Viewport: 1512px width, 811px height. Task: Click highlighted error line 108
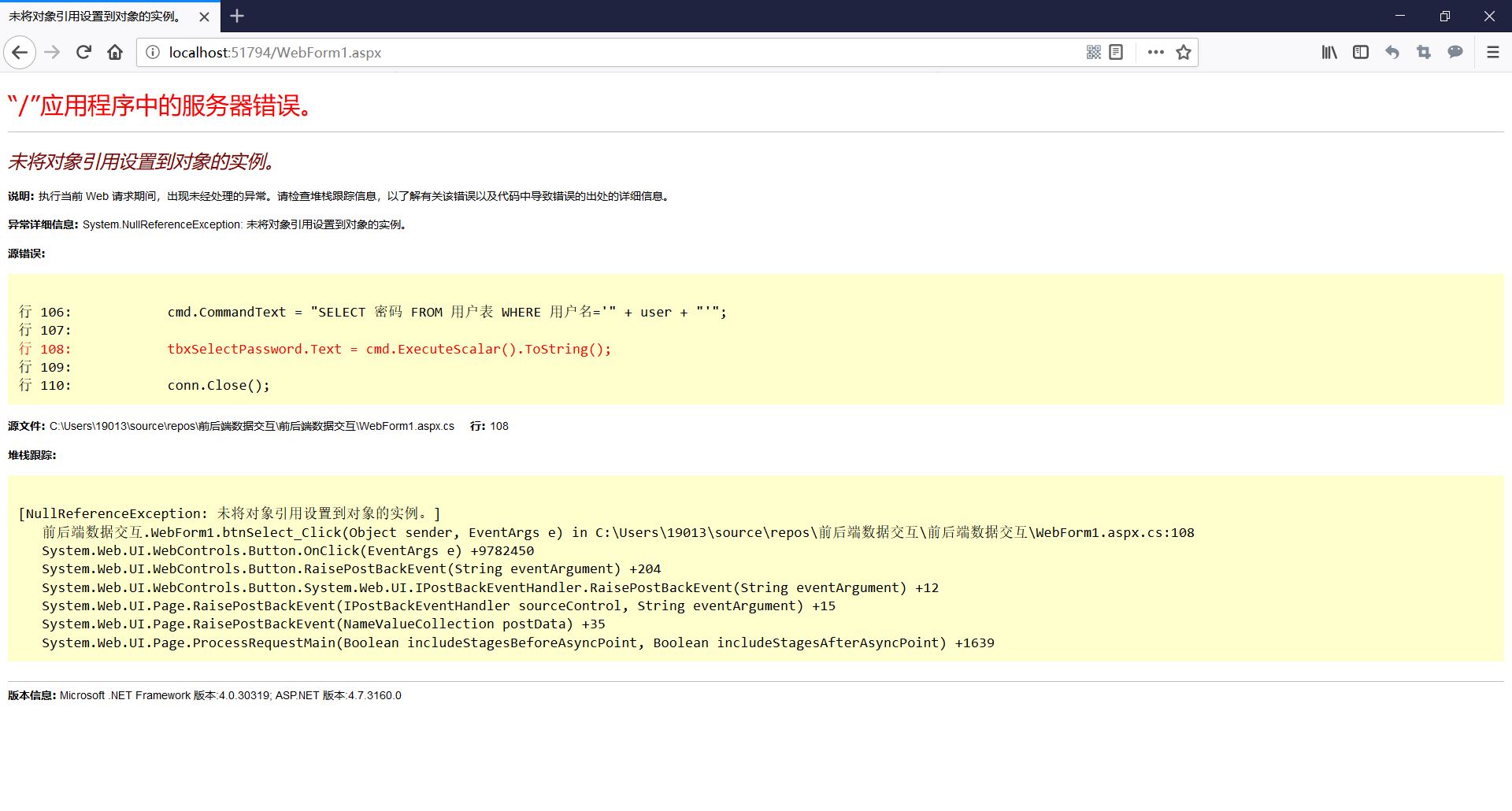pyautogui.click(x=315, y=349)
